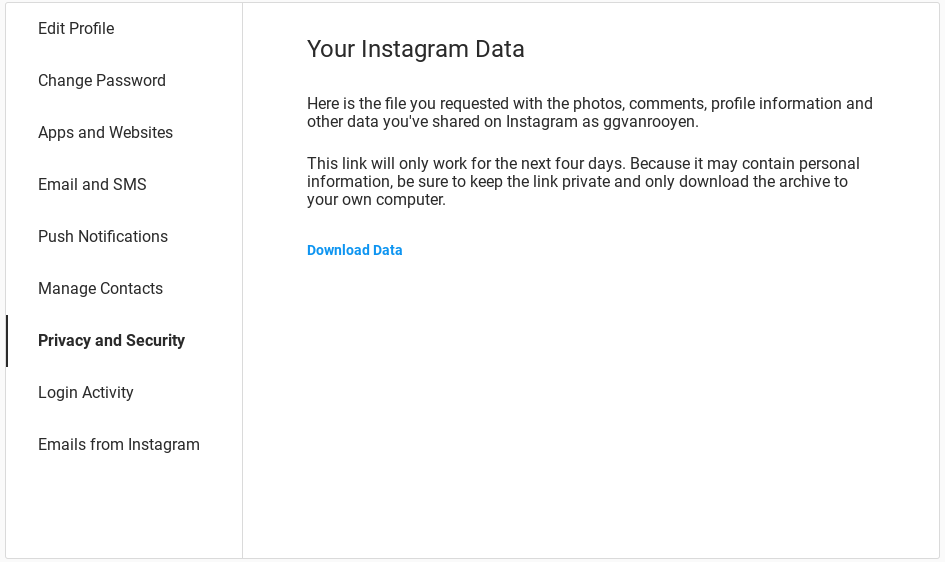
Task: Select Apps and Websites in sidebar
Action: (x=105, y=133)
